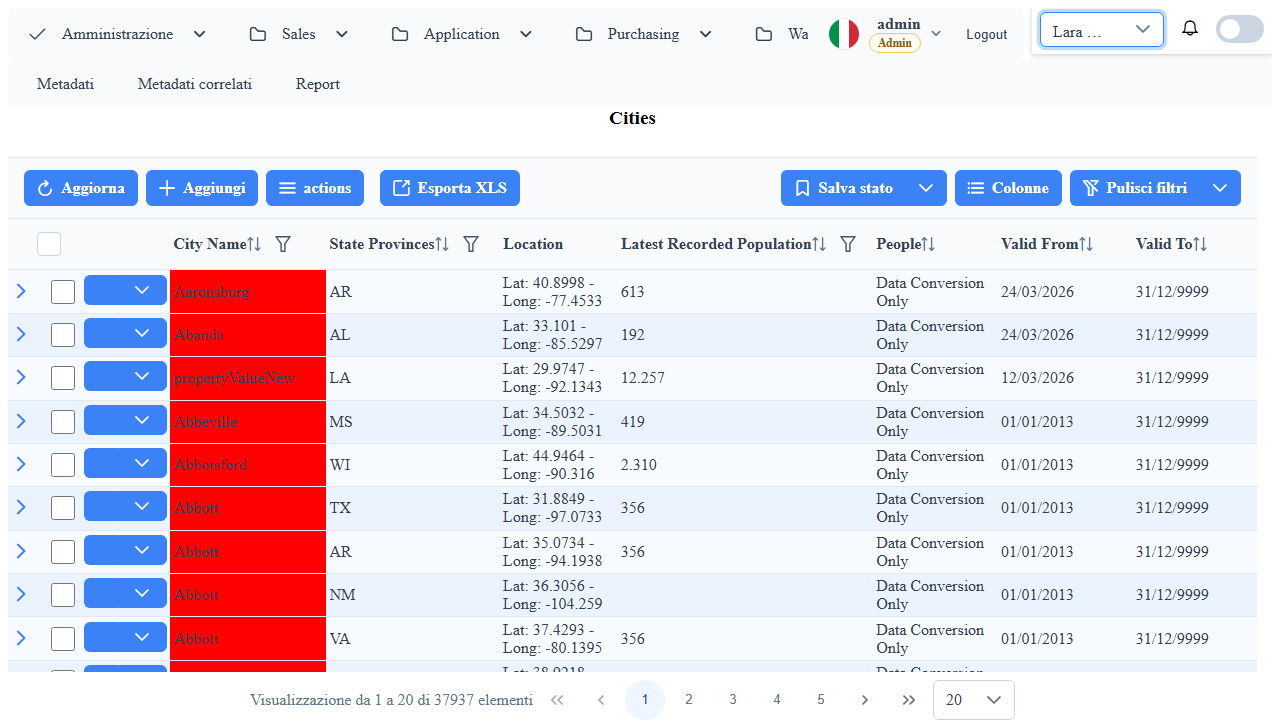This screenshot has width=1280, height=728.
Task: Select the Abbotsford row checkbox
Action: click(x=63, y=465)
